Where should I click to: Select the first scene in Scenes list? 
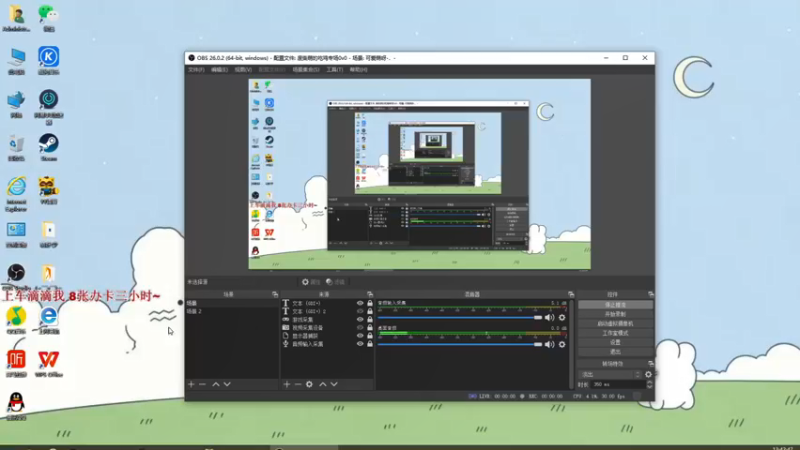coord(232,303)
